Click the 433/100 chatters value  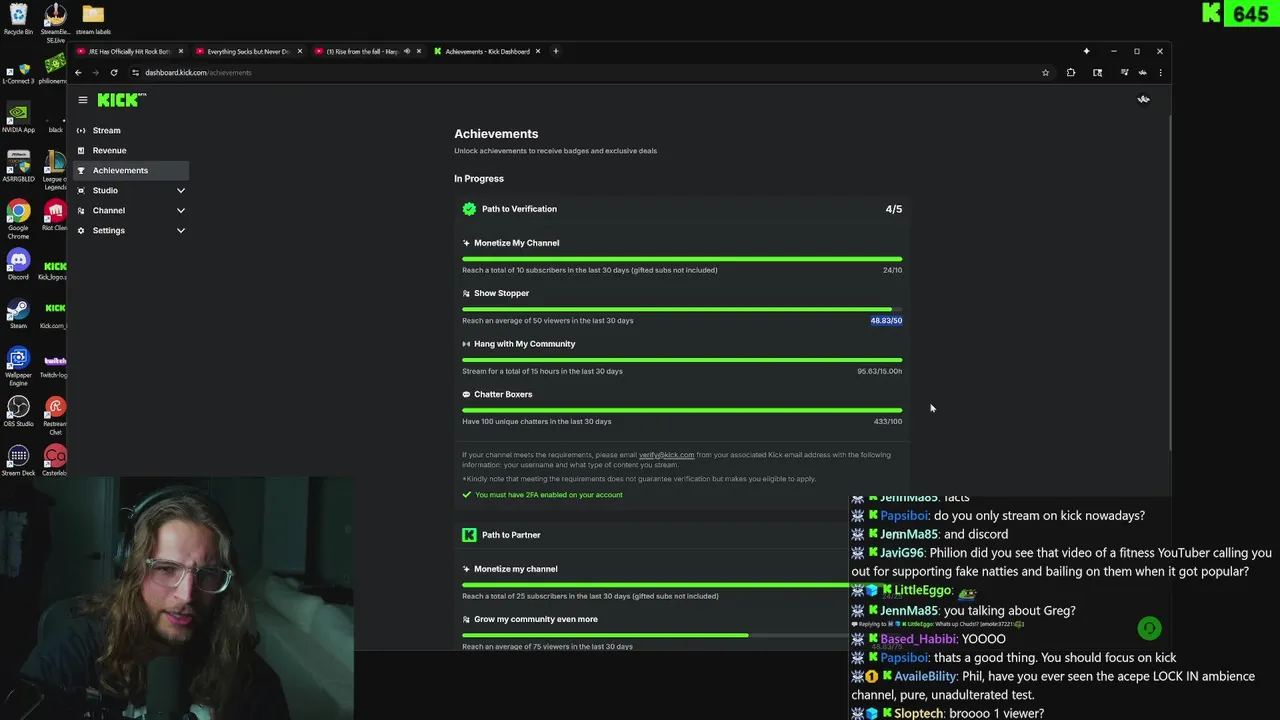point(888,422)
